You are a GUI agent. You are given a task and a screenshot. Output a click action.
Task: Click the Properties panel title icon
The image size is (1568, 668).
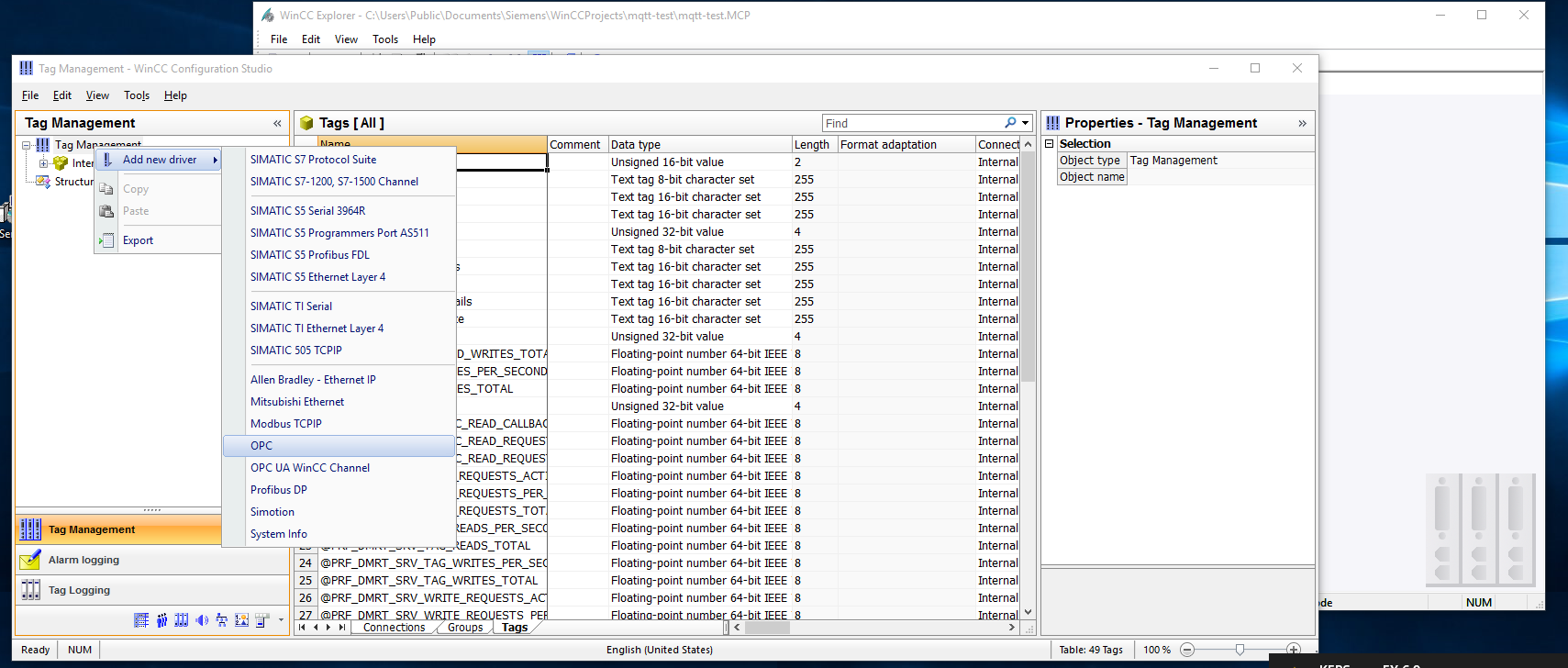[1052, 123]
